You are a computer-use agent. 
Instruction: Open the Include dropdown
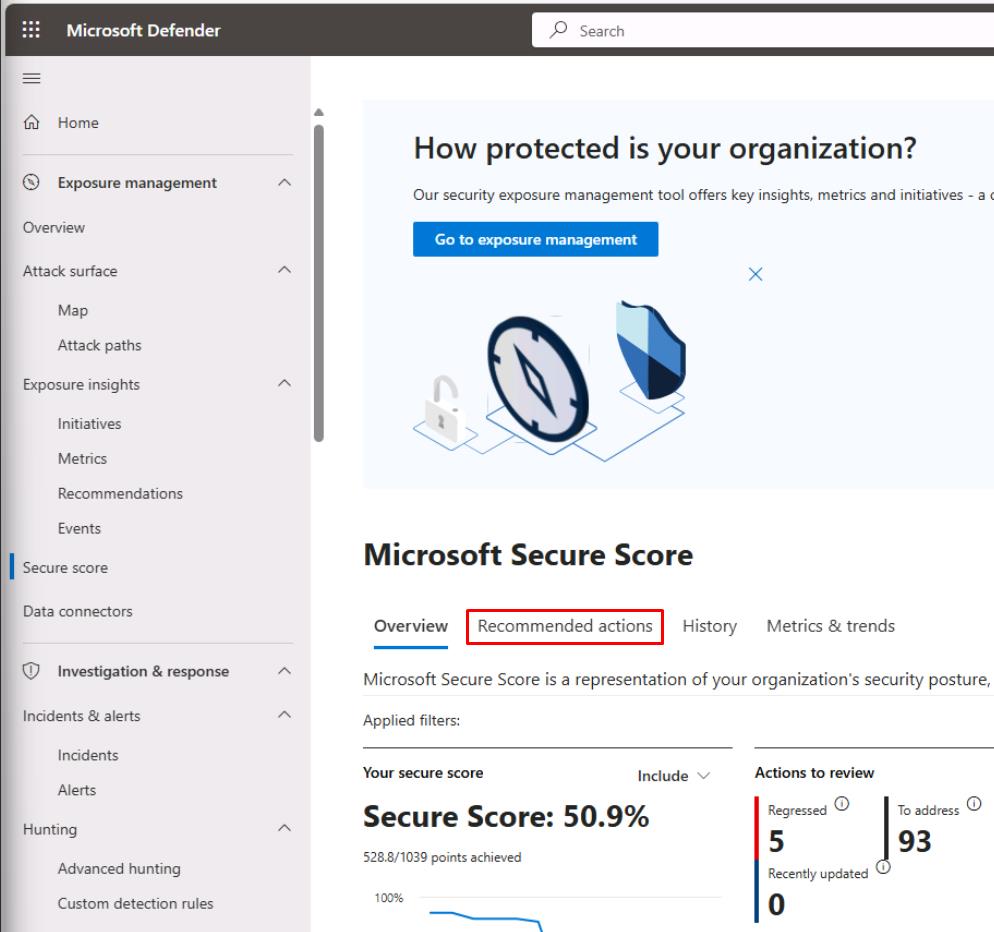click(x=674, y=776)
